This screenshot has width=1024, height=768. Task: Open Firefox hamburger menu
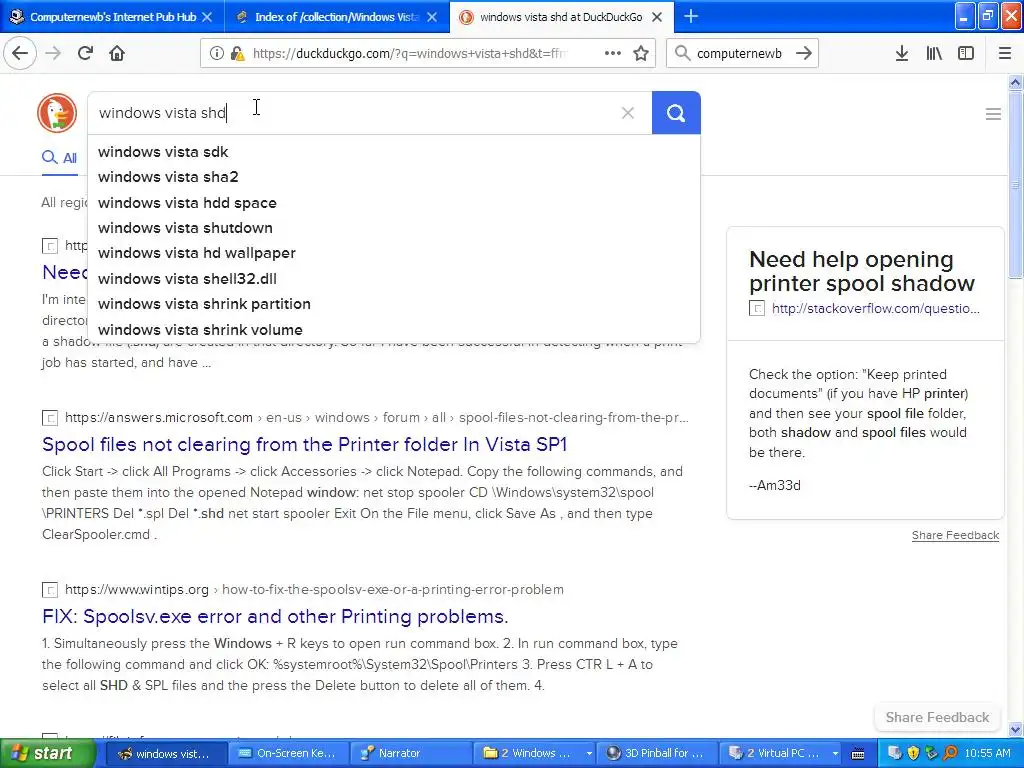pyautogui.click(x=1005, y=53)
